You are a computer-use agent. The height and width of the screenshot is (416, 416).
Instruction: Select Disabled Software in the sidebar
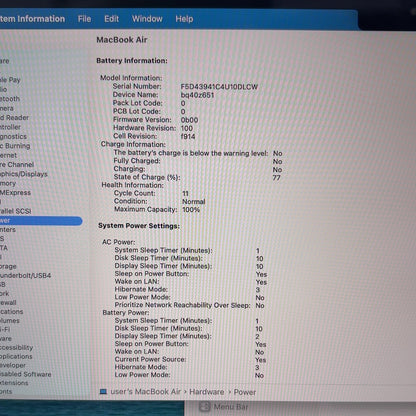point(26,374)
